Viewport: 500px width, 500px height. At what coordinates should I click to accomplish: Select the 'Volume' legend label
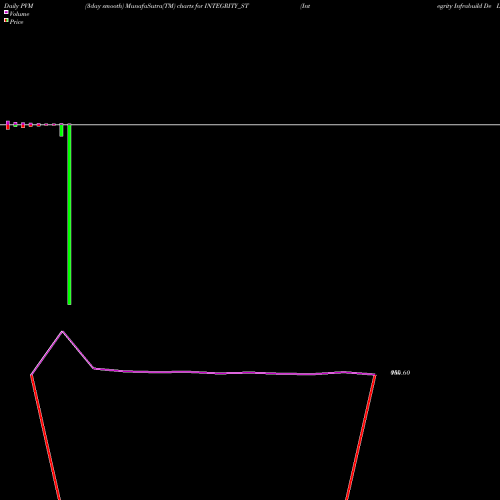19,14
